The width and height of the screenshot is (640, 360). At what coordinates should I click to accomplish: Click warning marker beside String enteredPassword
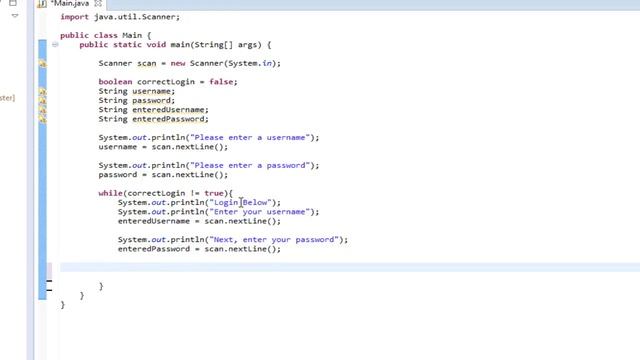point(42,120)
